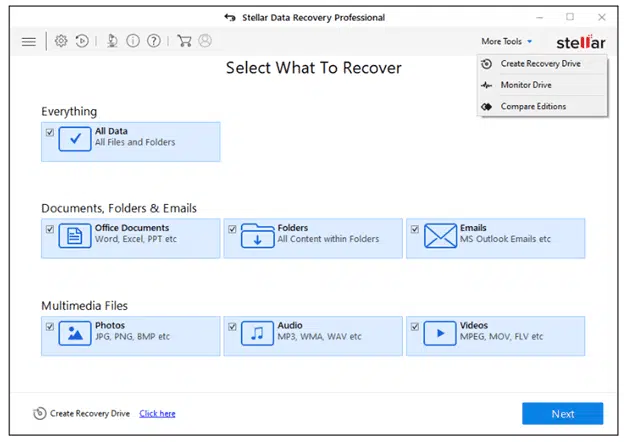
Task: Select Create Recovery Drive from menu
Action: tap(539, 63)
